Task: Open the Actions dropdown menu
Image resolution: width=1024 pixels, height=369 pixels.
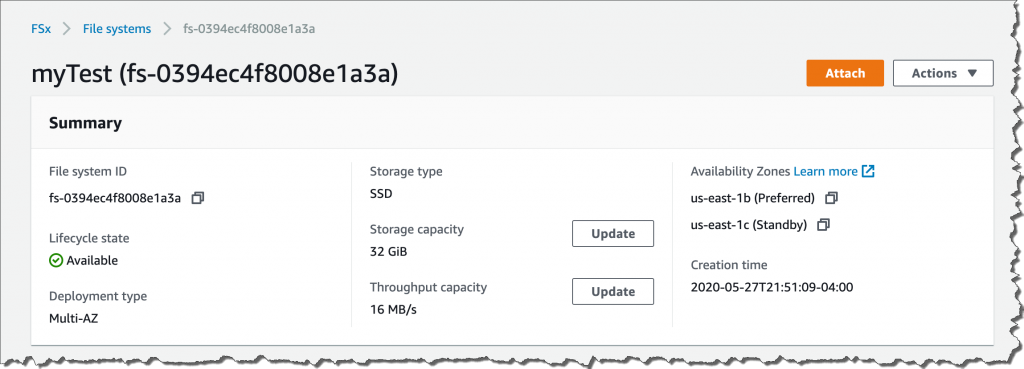Action: pyautogui.click(x=943, y=73)
